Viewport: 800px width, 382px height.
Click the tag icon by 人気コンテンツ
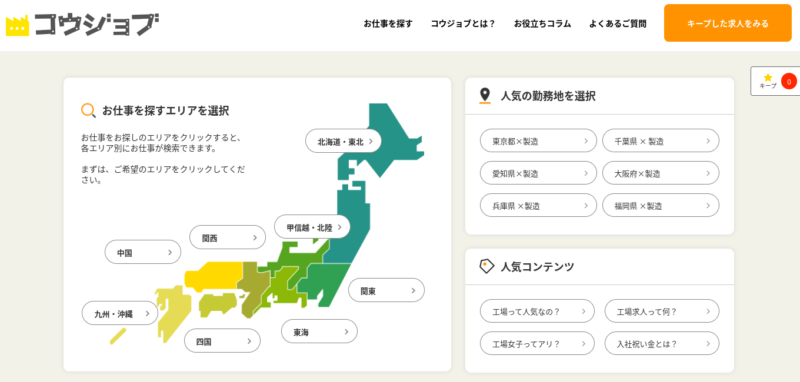coord(487,266)
